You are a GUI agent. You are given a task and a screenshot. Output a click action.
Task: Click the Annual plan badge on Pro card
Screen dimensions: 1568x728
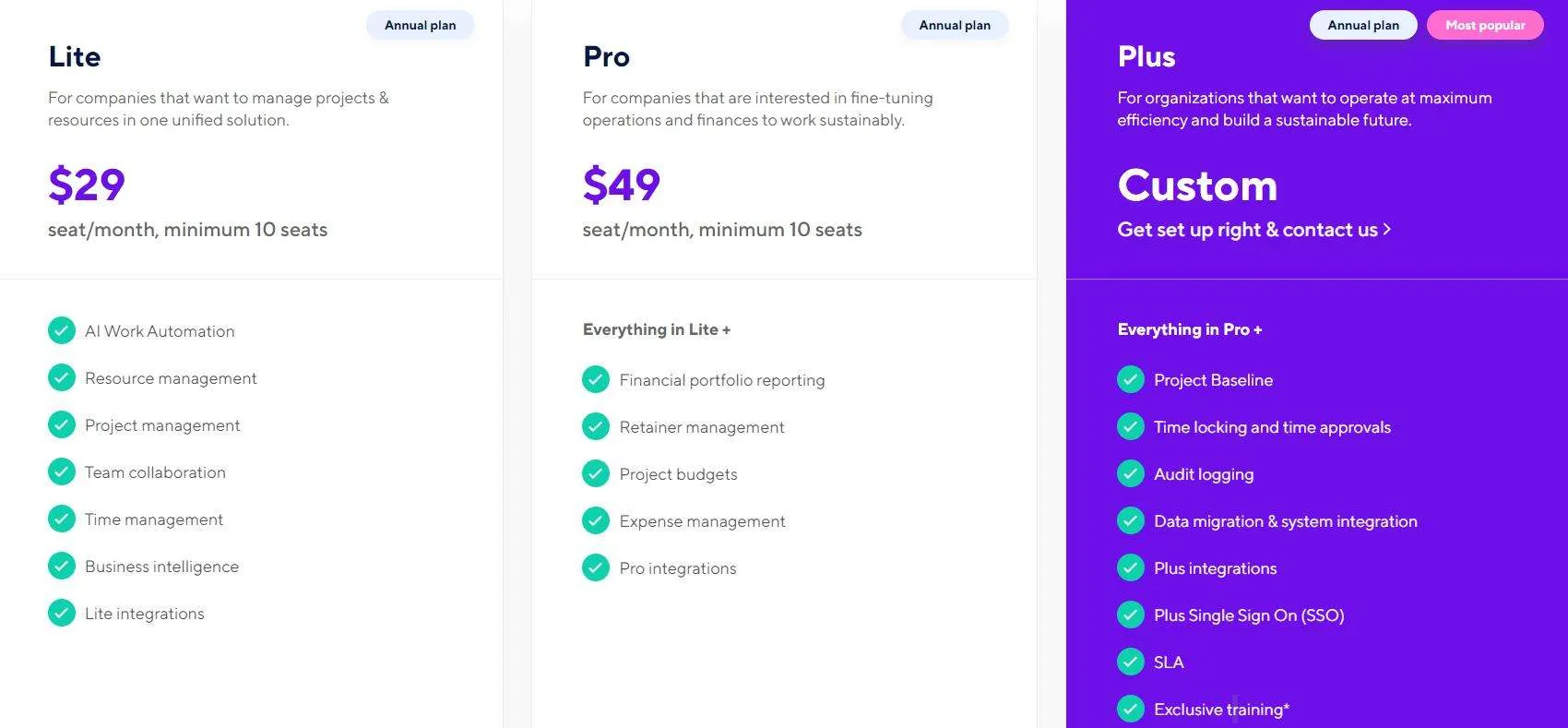point(955,25)
